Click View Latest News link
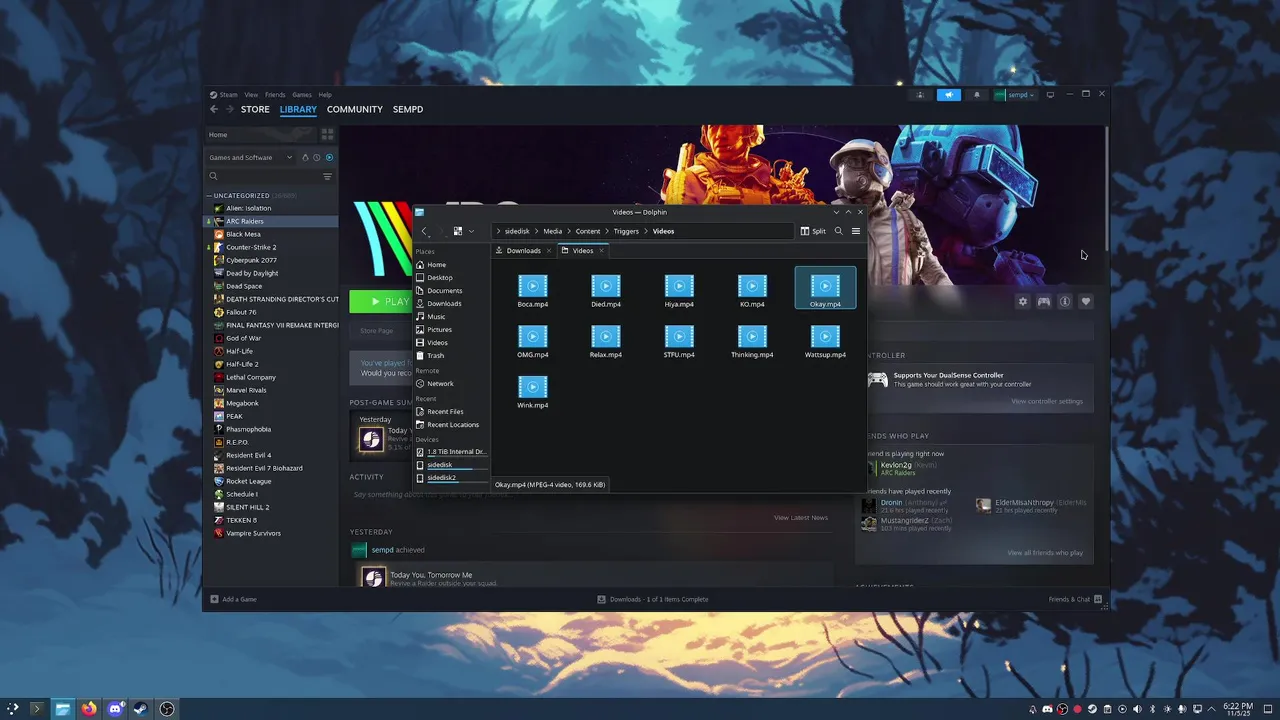Screen dimensions: 1280x720 pyautogui.click(x=801, y=518)
